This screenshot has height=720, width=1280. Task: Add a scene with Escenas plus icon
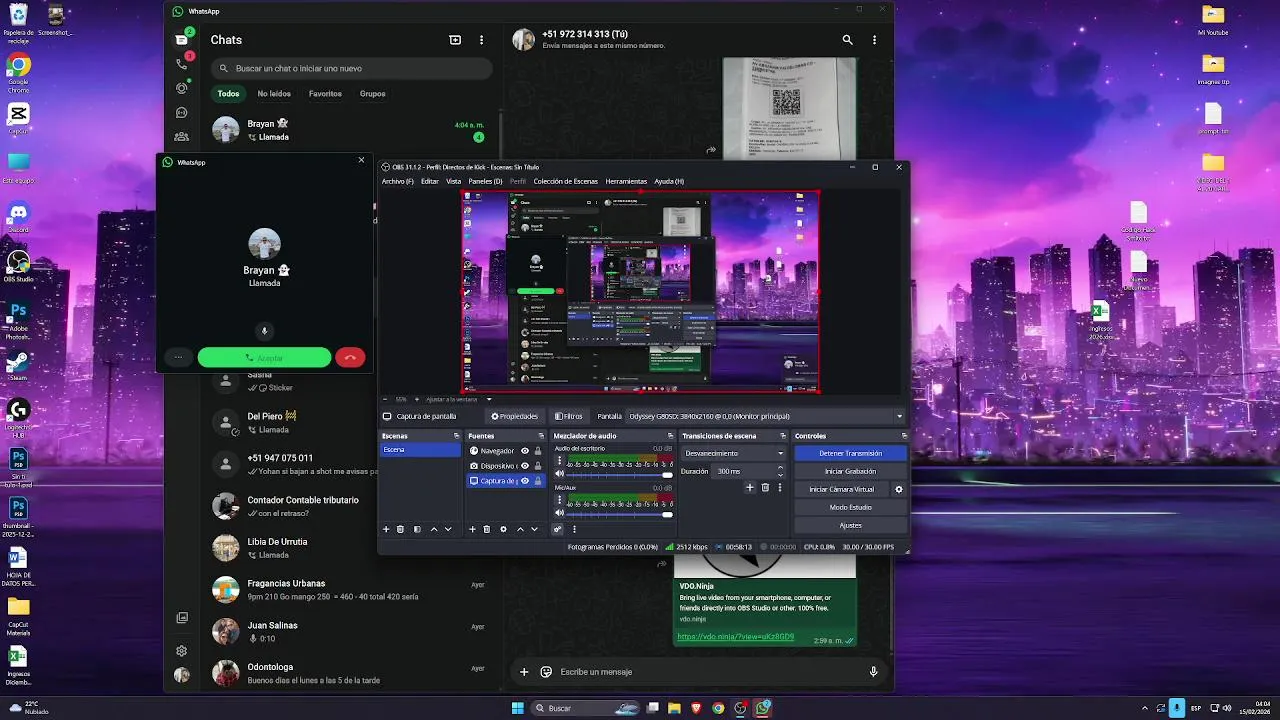pos(386,529)
